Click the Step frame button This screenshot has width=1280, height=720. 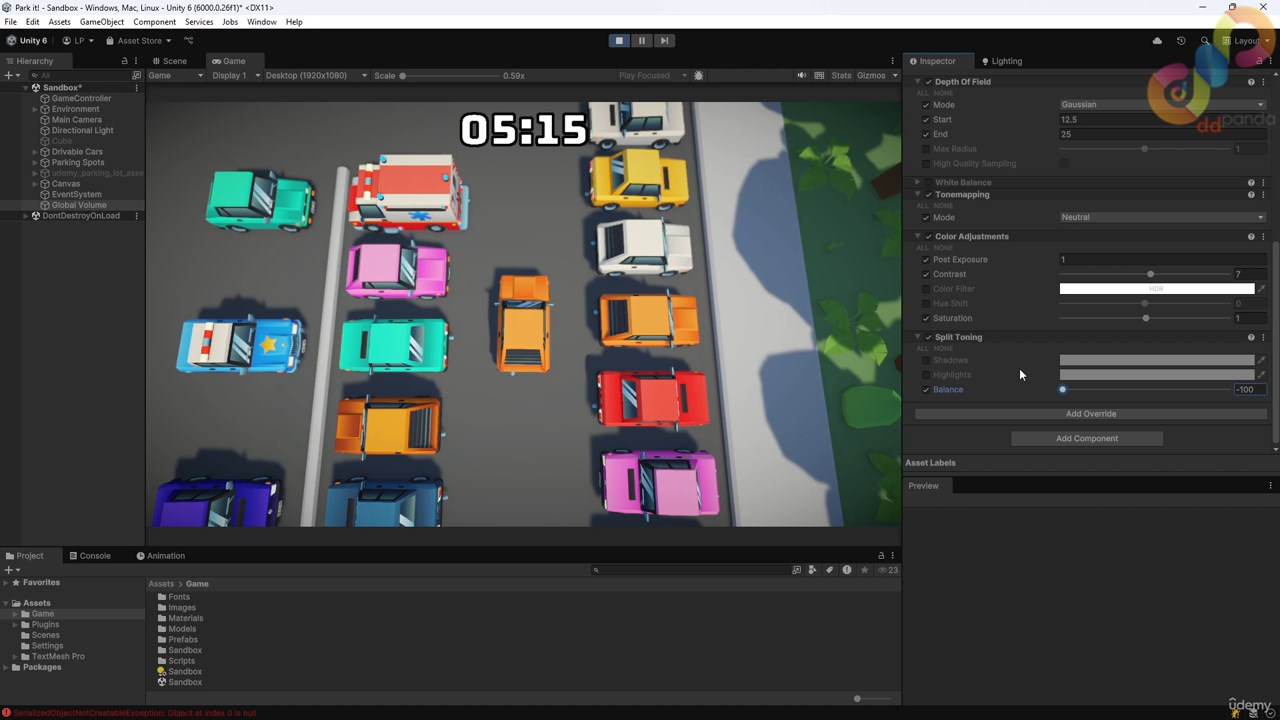665,41
